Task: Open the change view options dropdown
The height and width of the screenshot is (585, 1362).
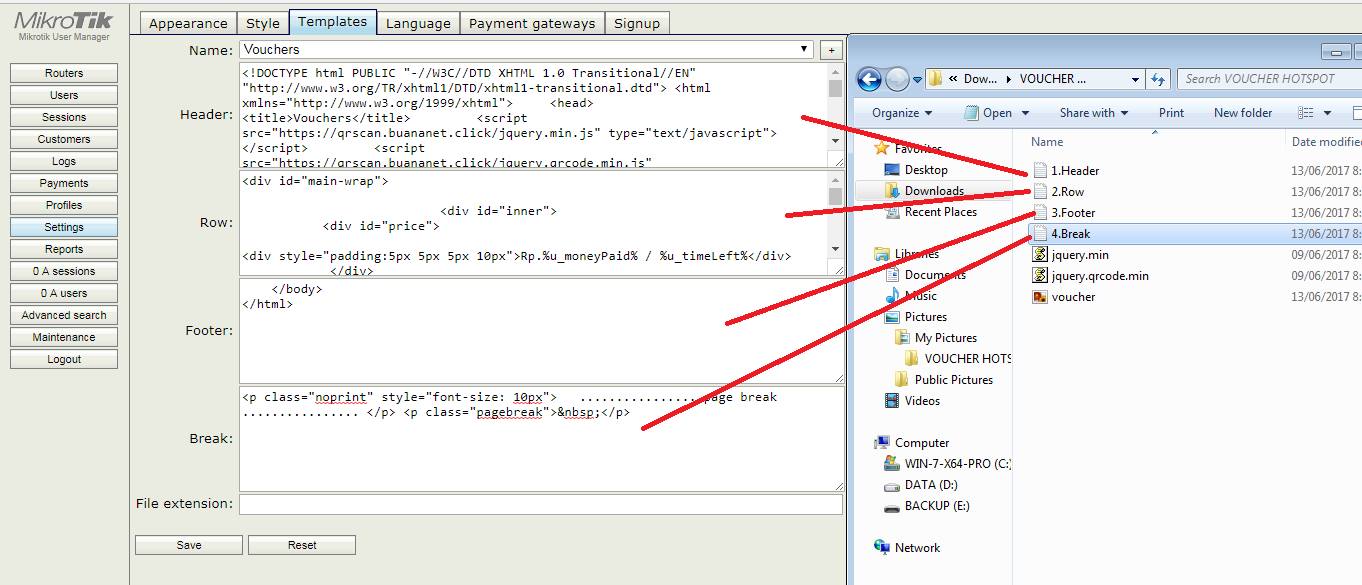Action: pyautogui.click(x=1327, y=113)
